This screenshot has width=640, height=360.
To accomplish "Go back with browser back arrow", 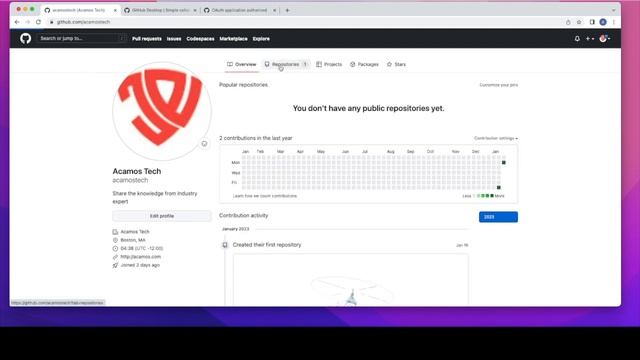I will click(x=17, y=22).
